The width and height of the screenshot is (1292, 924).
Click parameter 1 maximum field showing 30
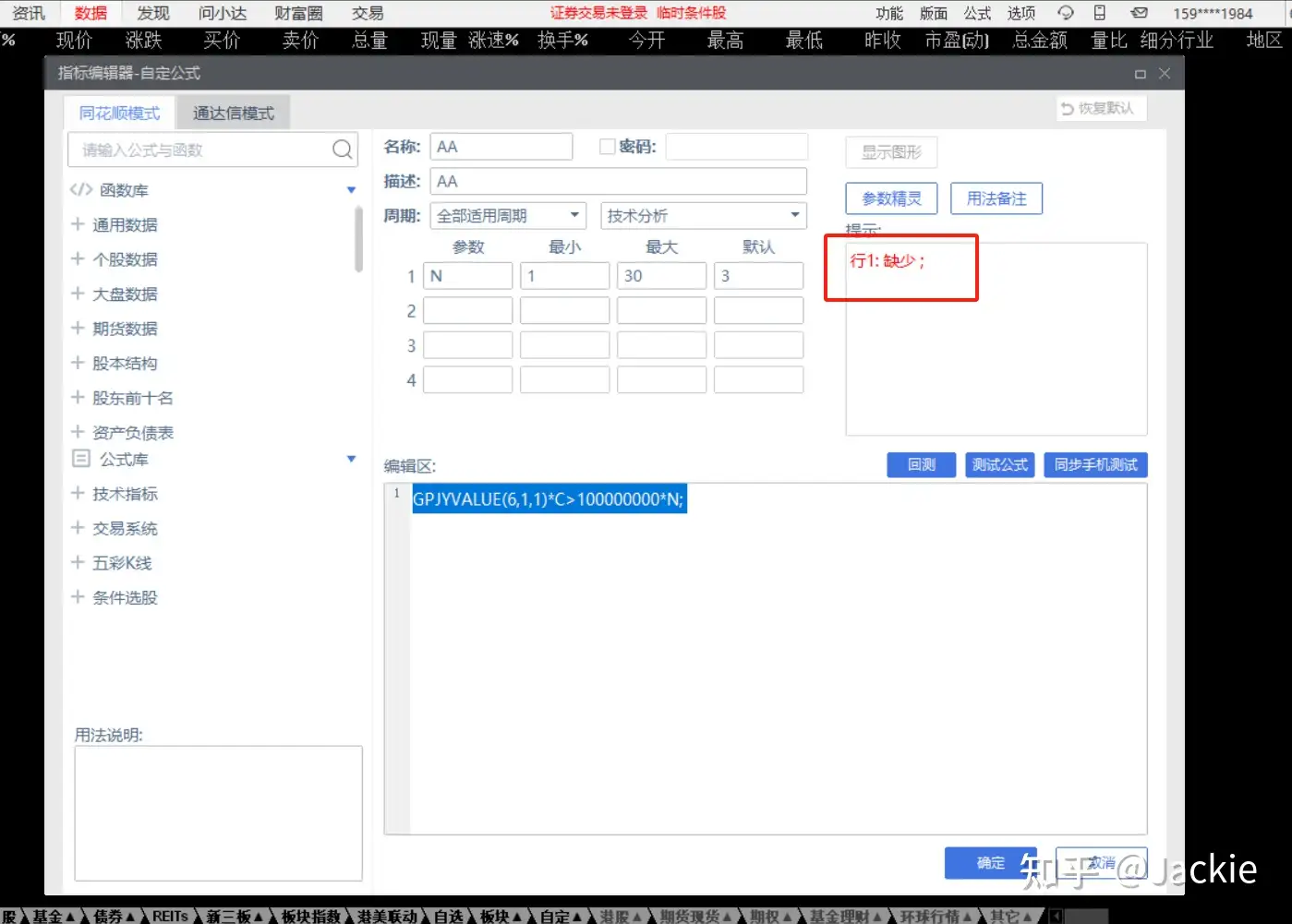point(661,275)
